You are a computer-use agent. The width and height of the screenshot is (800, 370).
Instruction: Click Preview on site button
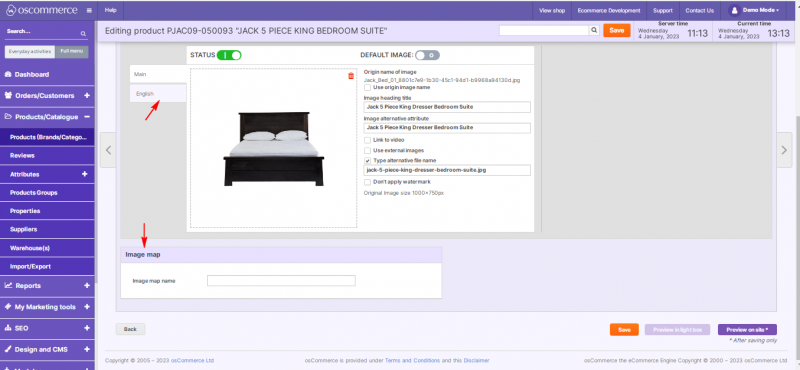pyautogui.click(x=747, y=330)
